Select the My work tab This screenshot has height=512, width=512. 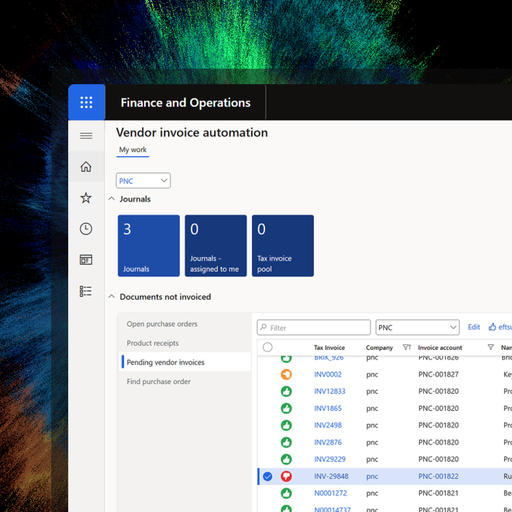(133, 150)
